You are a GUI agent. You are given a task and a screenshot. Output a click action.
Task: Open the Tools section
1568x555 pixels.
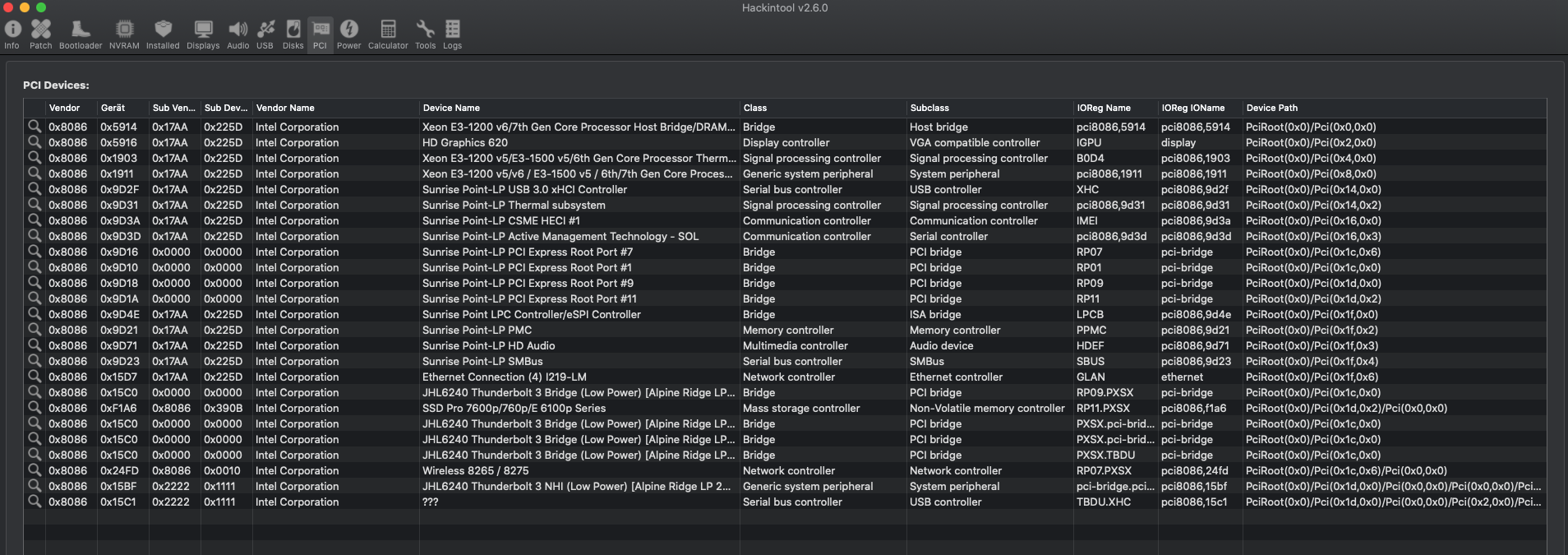point(425,35)
